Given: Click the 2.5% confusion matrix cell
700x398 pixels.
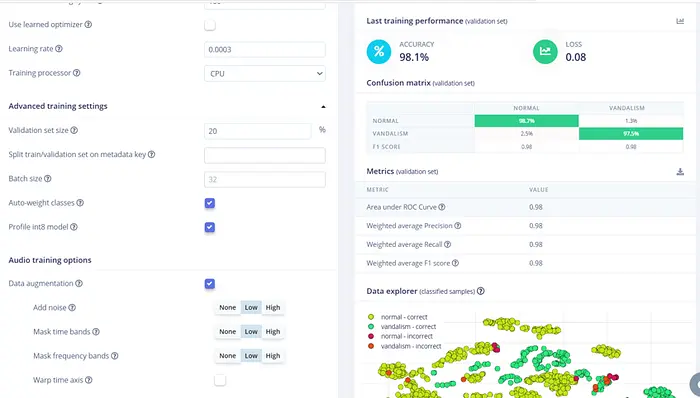Looking at the screenshot, I should tap(526, 133).
